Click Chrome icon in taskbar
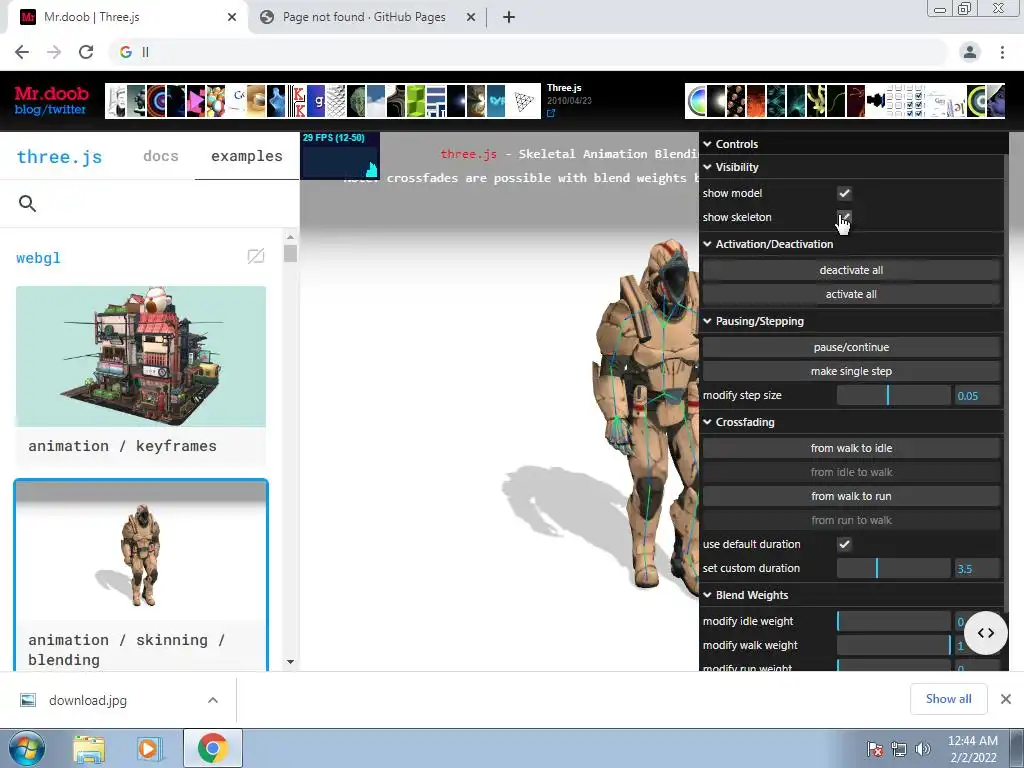This screenshot has width=1024, height=768. point(212,748)
